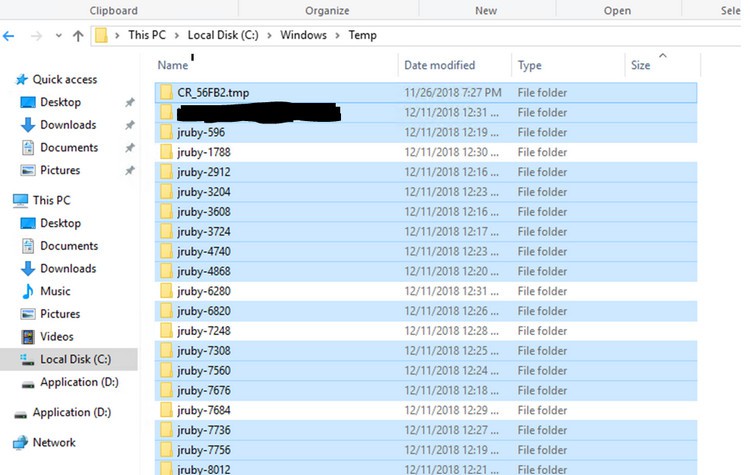The image size is (750, 475).
Task: Sort by Date modified column header
Action: click(440, 65)
